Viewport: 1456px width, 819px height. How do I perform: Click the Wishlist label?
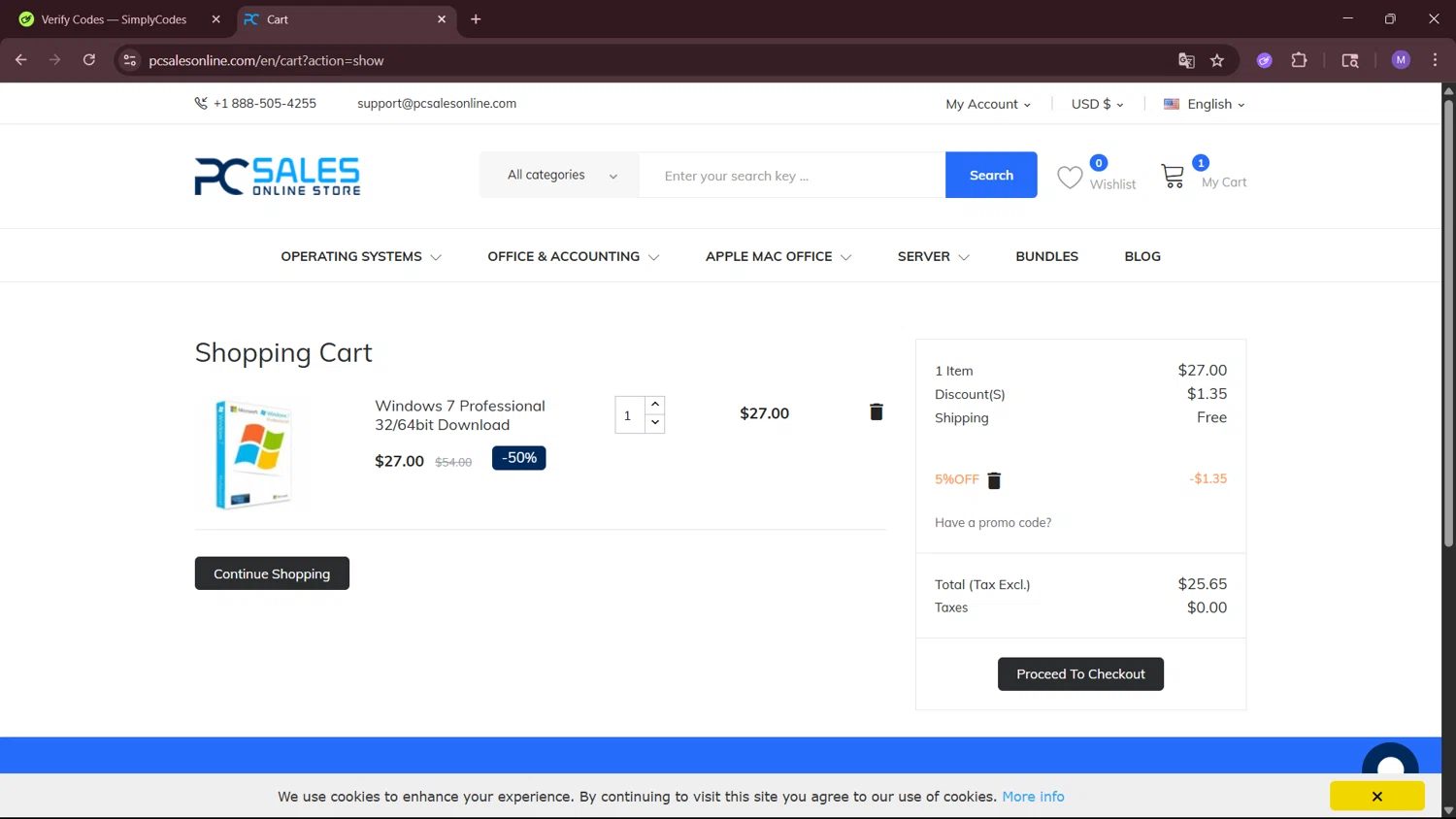click(x=1112, y=184)
